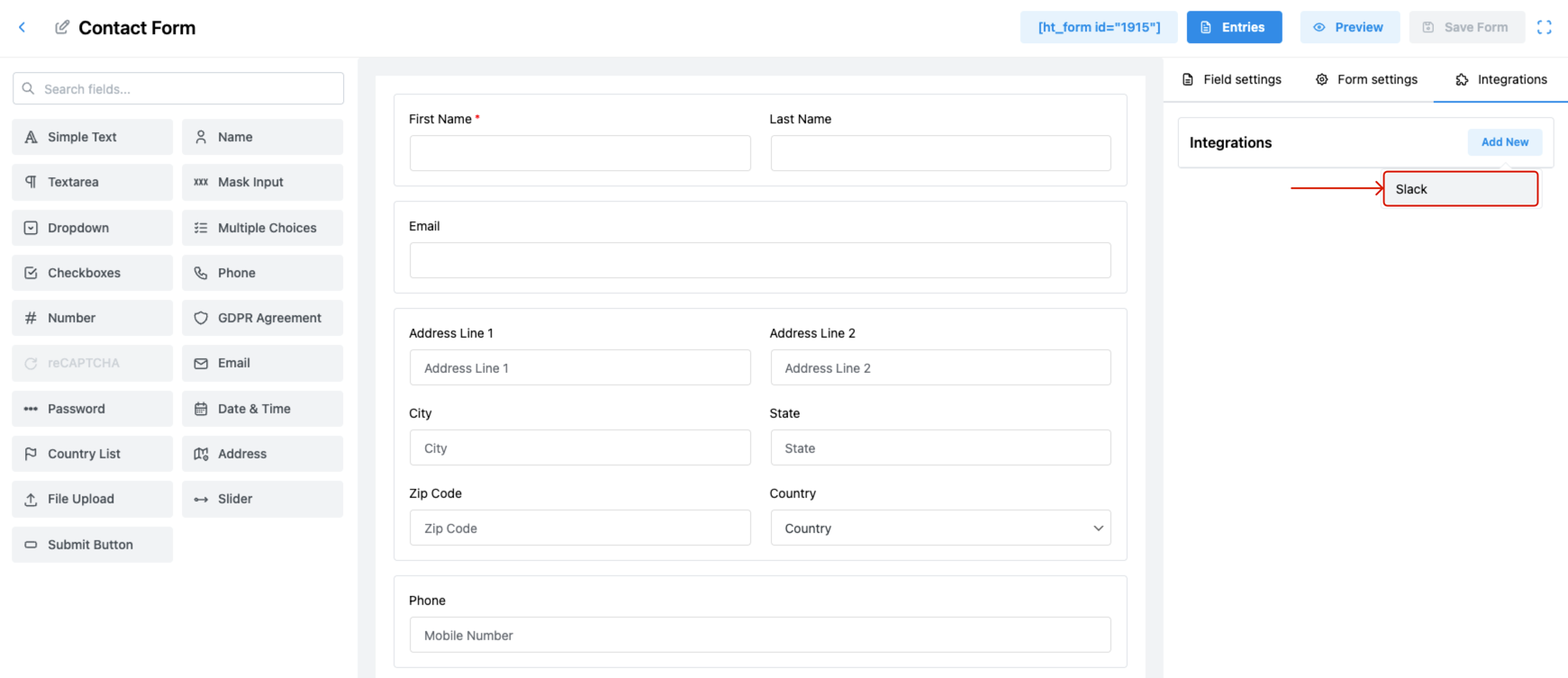Add a File Upload field
Viewport: 1568px width, 678px height.
click(x=93, y=499)
